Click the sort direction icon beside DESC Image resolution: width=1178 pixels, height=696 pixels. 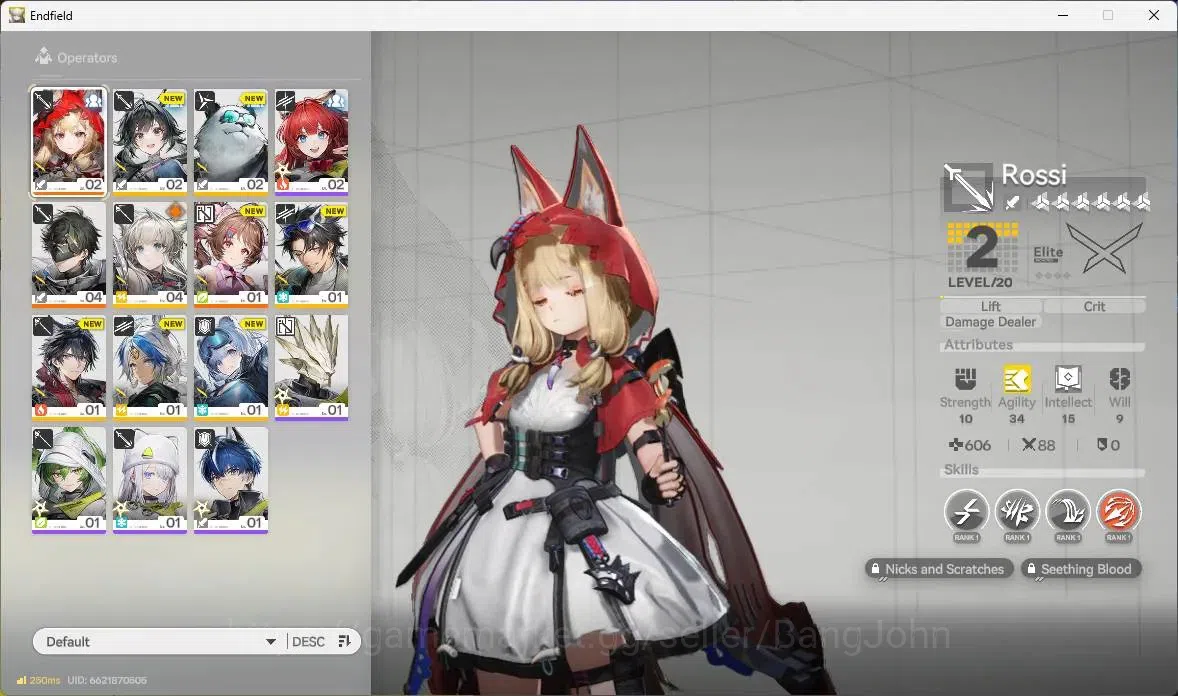(x=345, y=641)
